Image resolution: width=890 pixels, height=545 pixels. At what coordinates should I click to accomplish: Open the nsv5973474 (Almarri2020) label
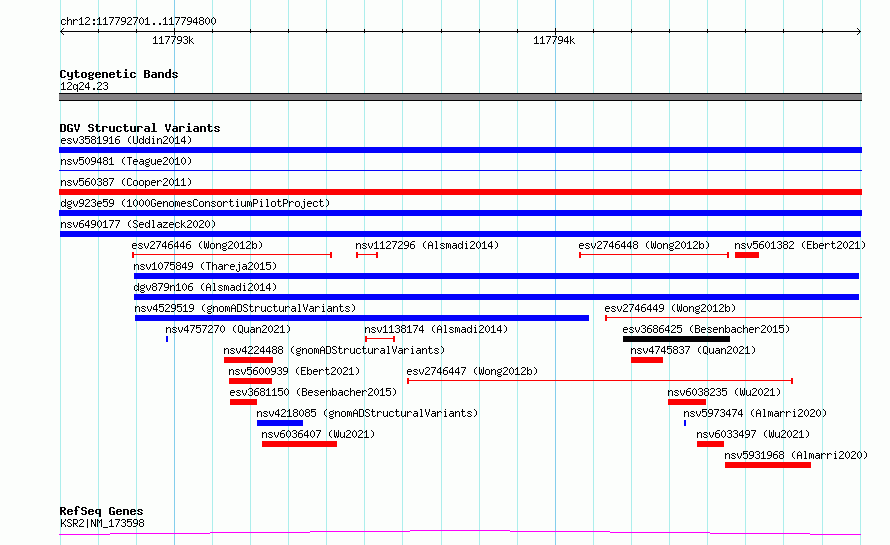[755, 413]
